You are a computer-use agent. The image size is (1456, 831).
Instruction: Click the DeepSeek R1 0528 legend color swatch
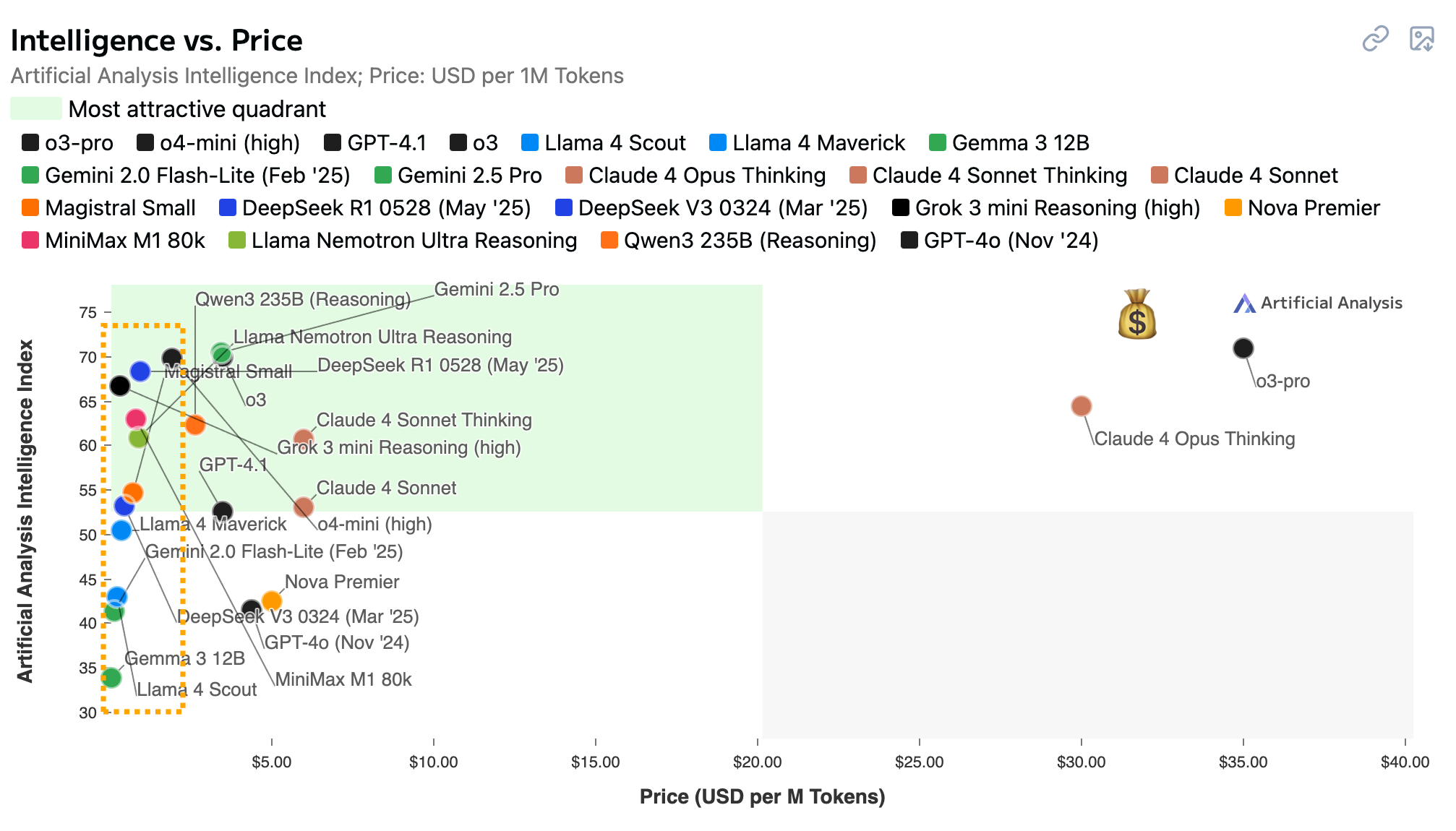pyautogui.click(x=228, y=208)
